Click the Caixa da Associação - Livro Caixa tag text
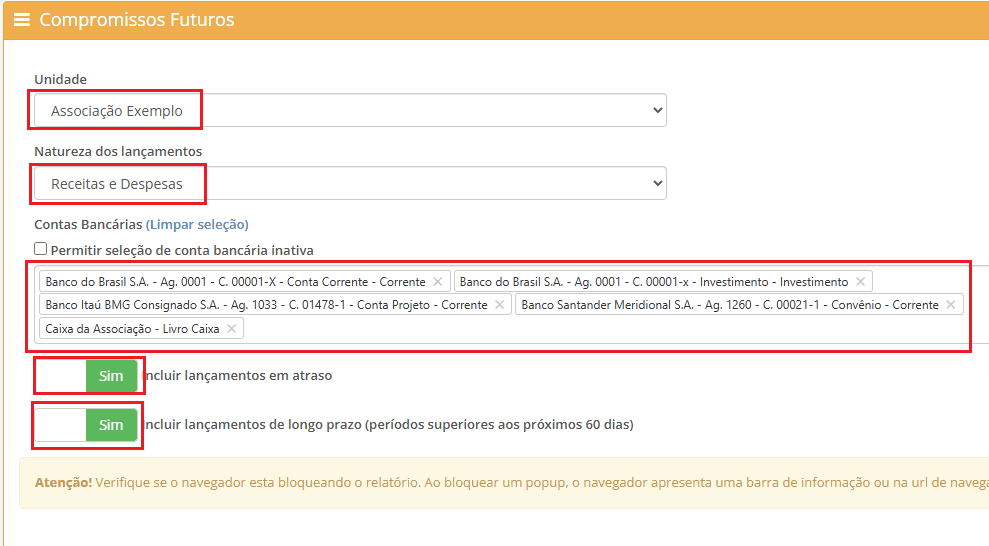 click(x=132, y=328)
